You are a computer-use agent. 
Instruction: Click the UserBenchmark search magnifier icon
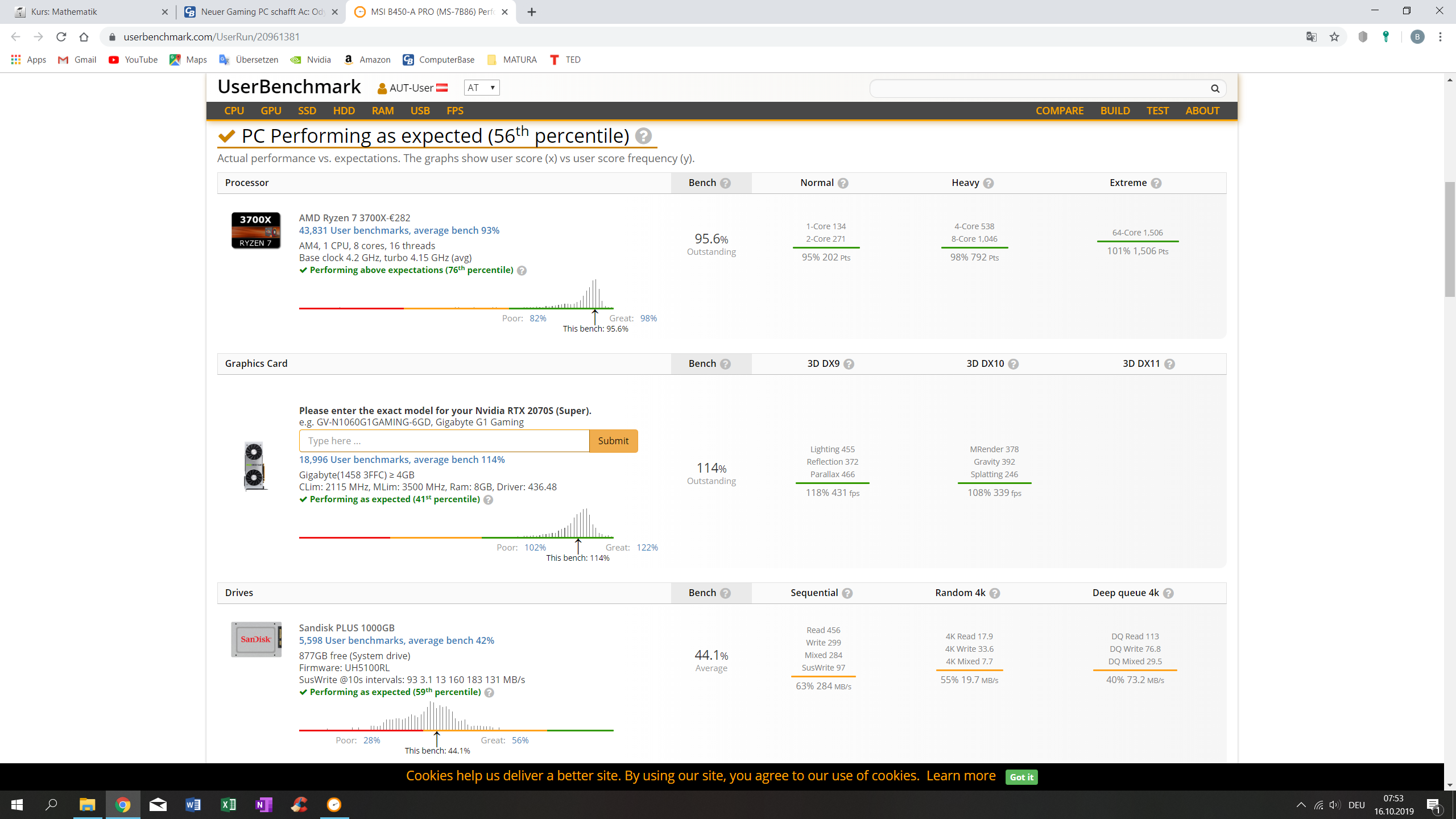(1215, 88)
